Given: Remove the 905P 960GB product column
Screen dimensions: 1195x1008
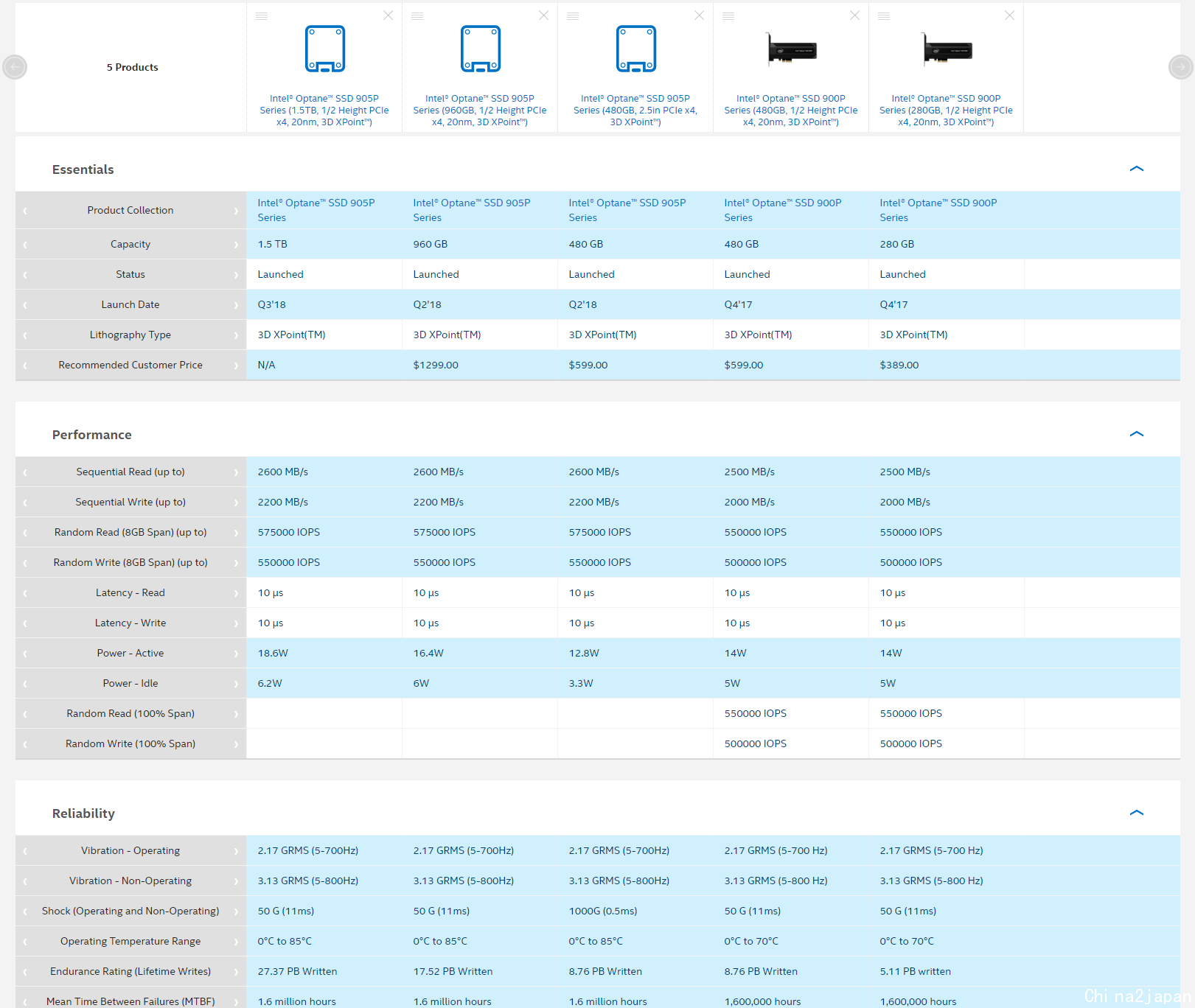Looking at the screenshot, I should click(543, 15).
